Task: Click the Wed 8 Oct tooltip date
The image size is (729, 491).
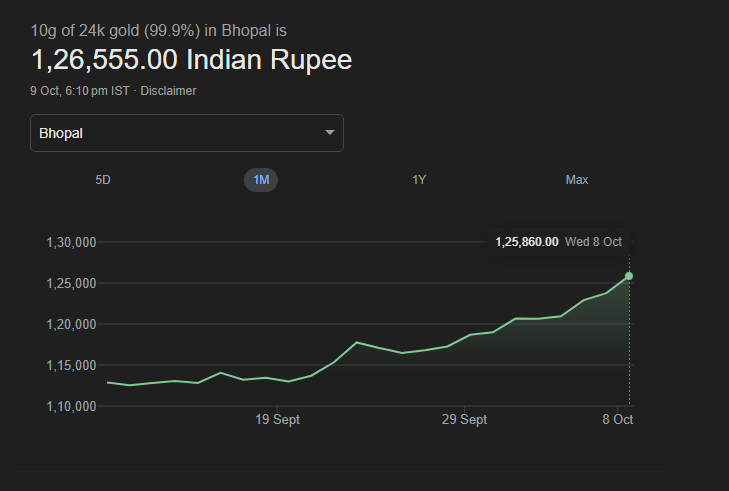Action: tap(593, 242)
